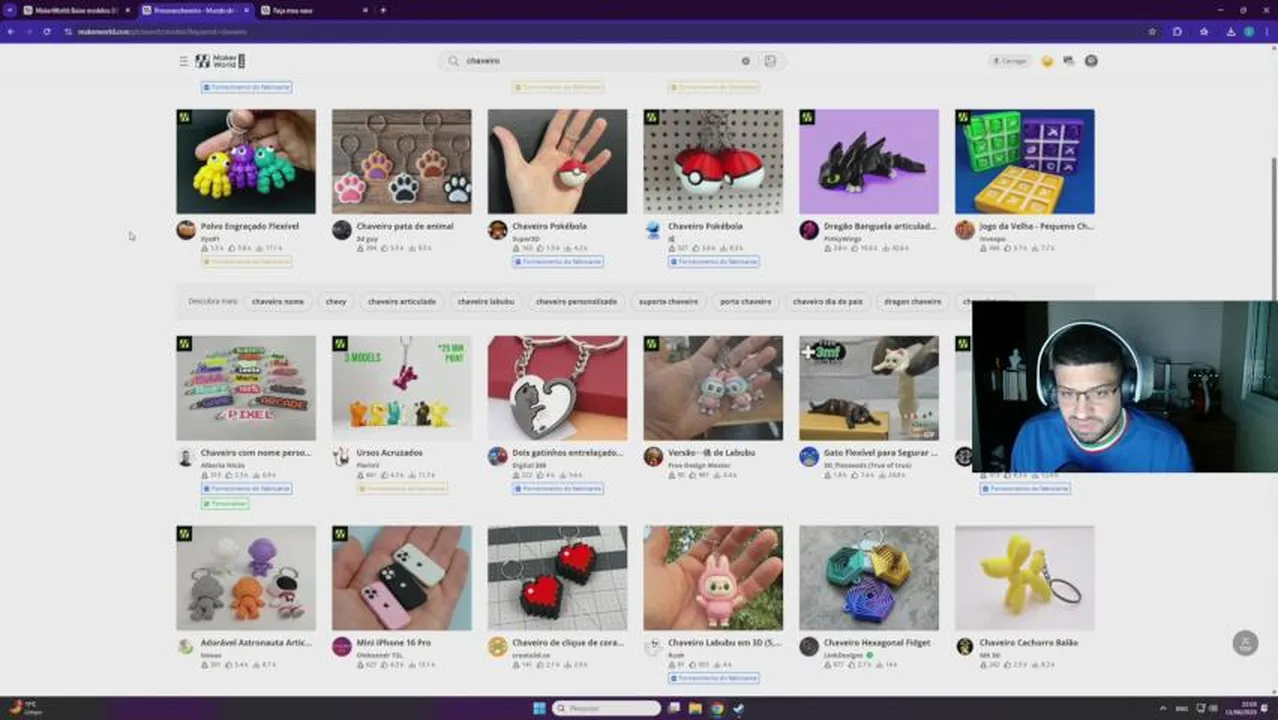Select 'chaveiro articulado' suggestion chip

(402, 301)
